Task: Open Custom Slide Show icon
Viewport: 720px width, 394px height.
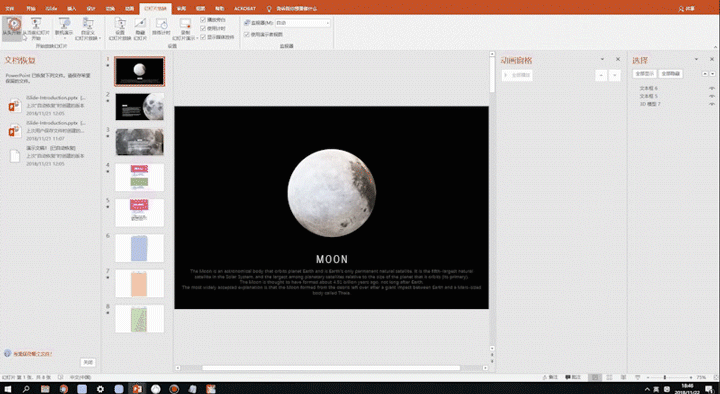Action: point(88,23)
